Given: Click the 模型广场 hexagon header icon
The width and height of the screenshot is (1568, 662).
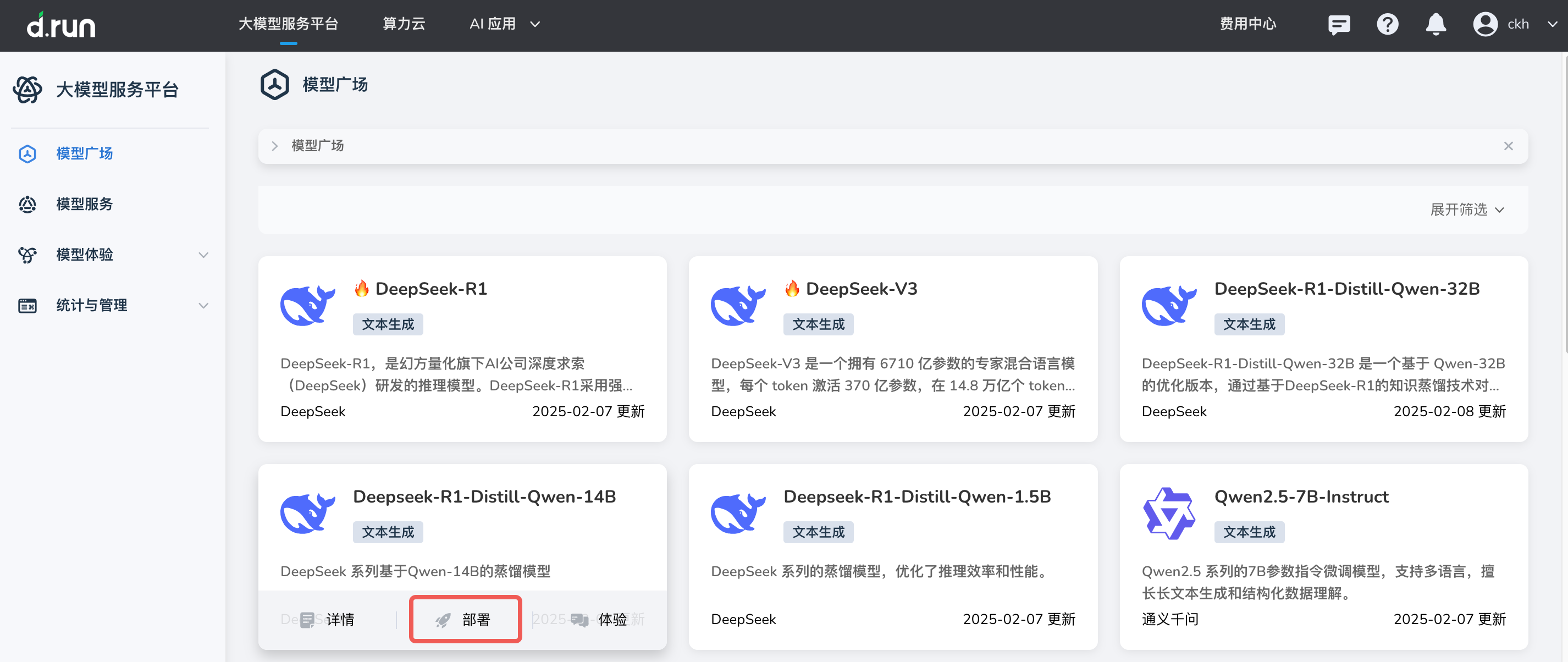Looking at the screenshot, I should pyautogui.click(x=274, y=85).
